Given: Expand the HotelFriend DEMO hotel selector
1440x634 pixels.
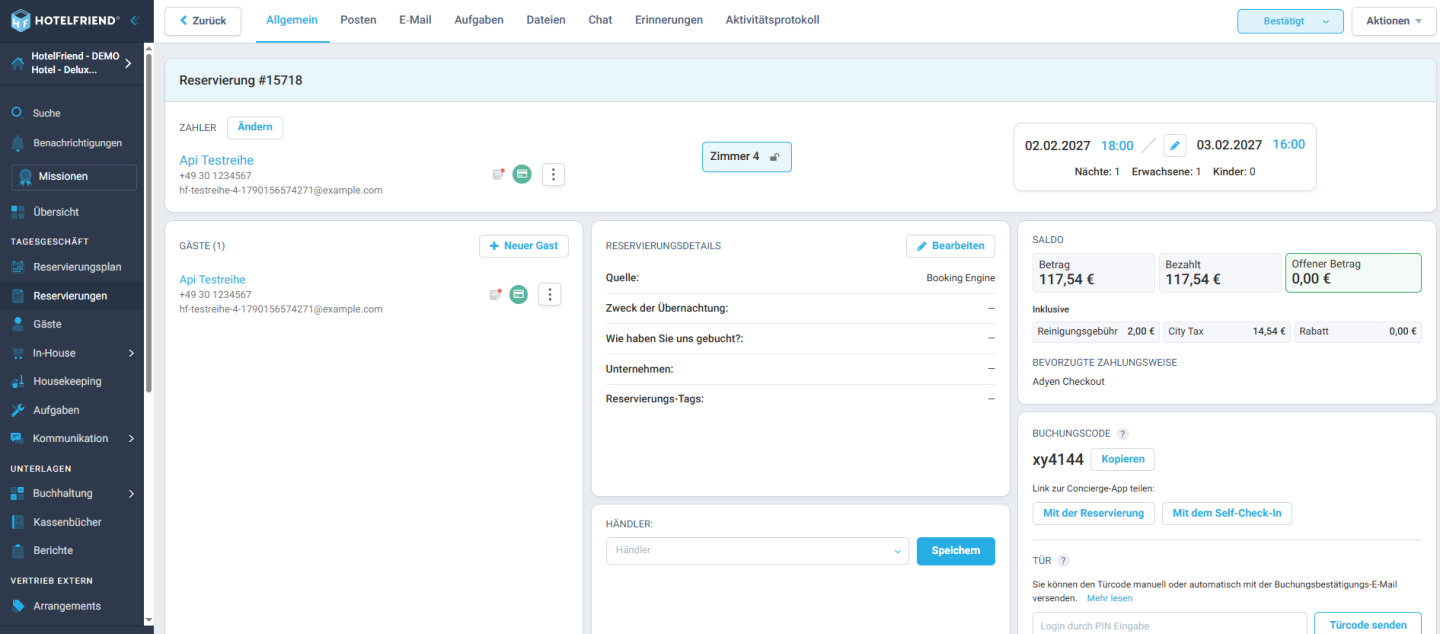Looking at the screenshot, I should (72, 63).
